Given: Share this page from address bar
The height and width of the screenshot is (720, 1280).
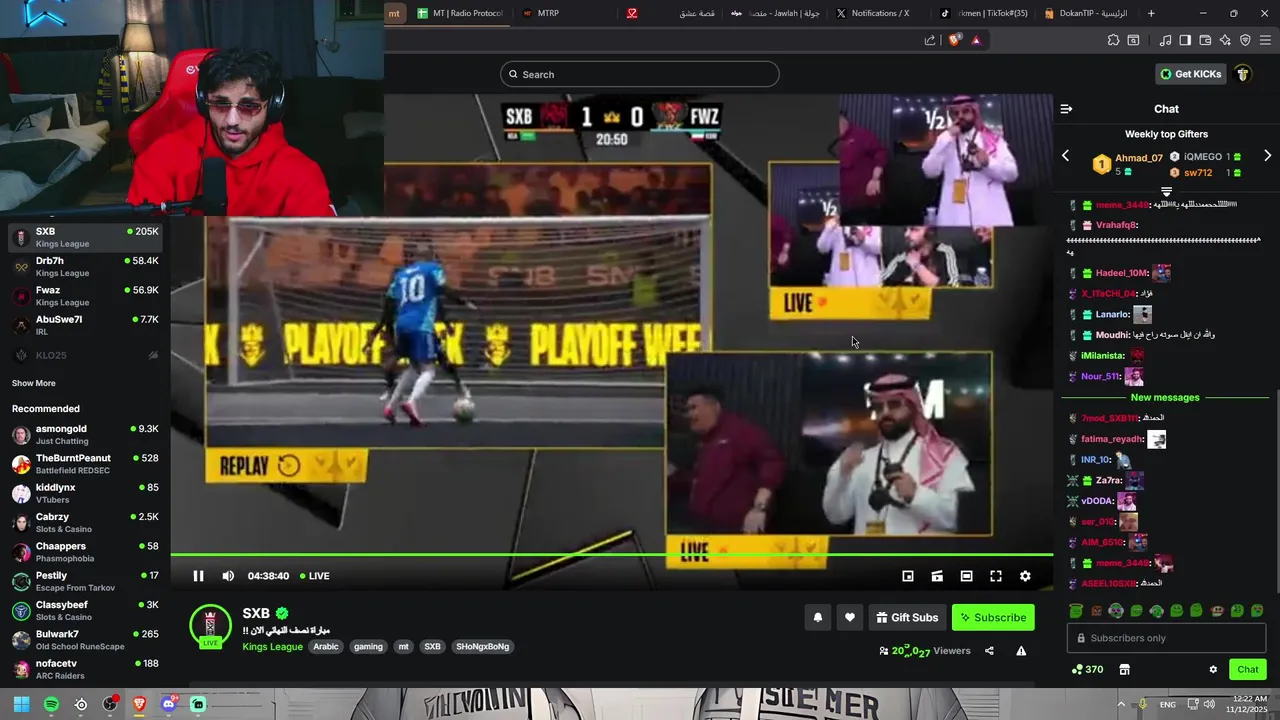Looking at the screenshot, I should pos(930,40).
